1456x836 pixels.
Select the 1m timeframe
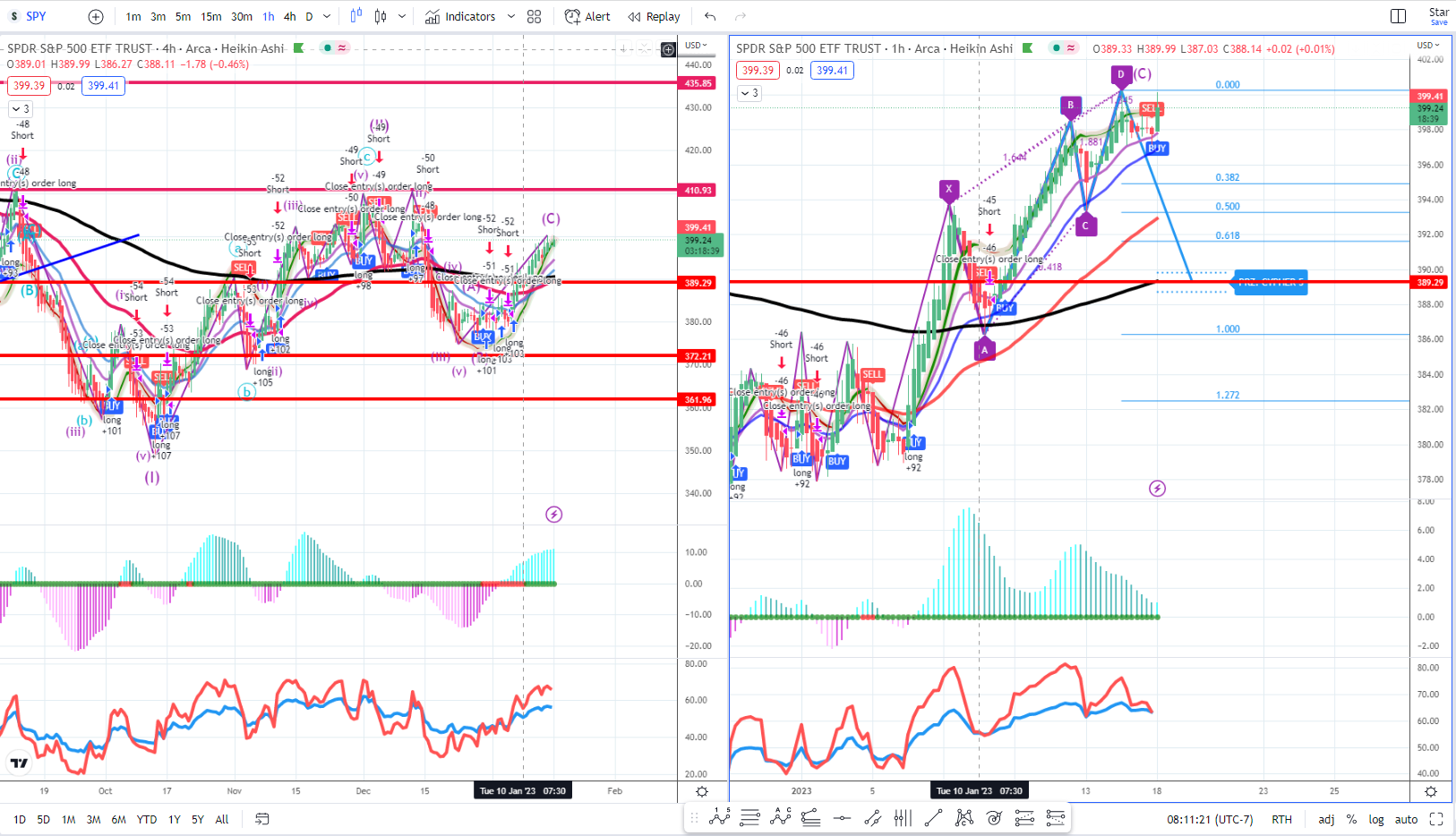133,16
